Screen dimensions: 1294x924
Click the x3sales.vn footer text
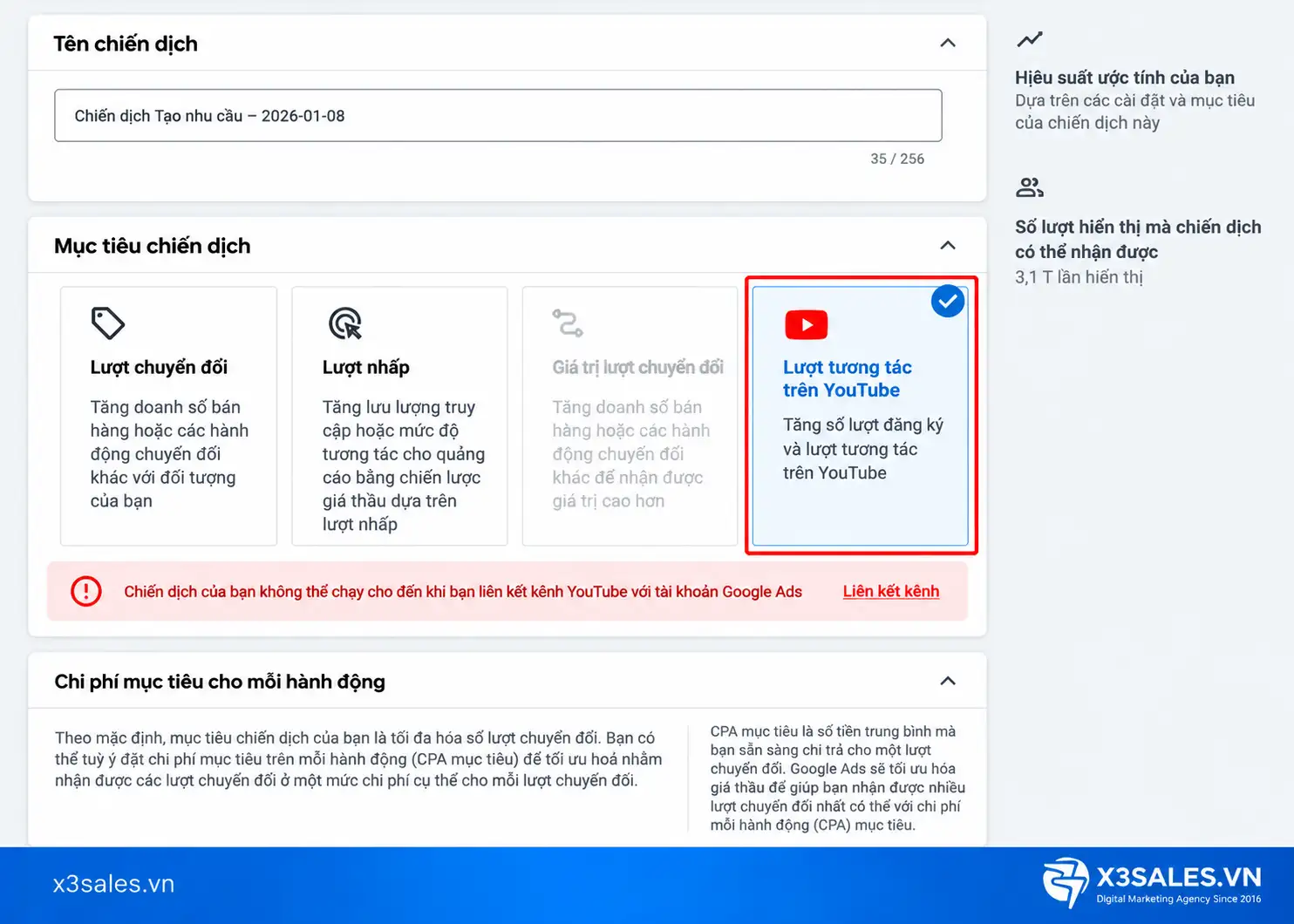point(113,884)
